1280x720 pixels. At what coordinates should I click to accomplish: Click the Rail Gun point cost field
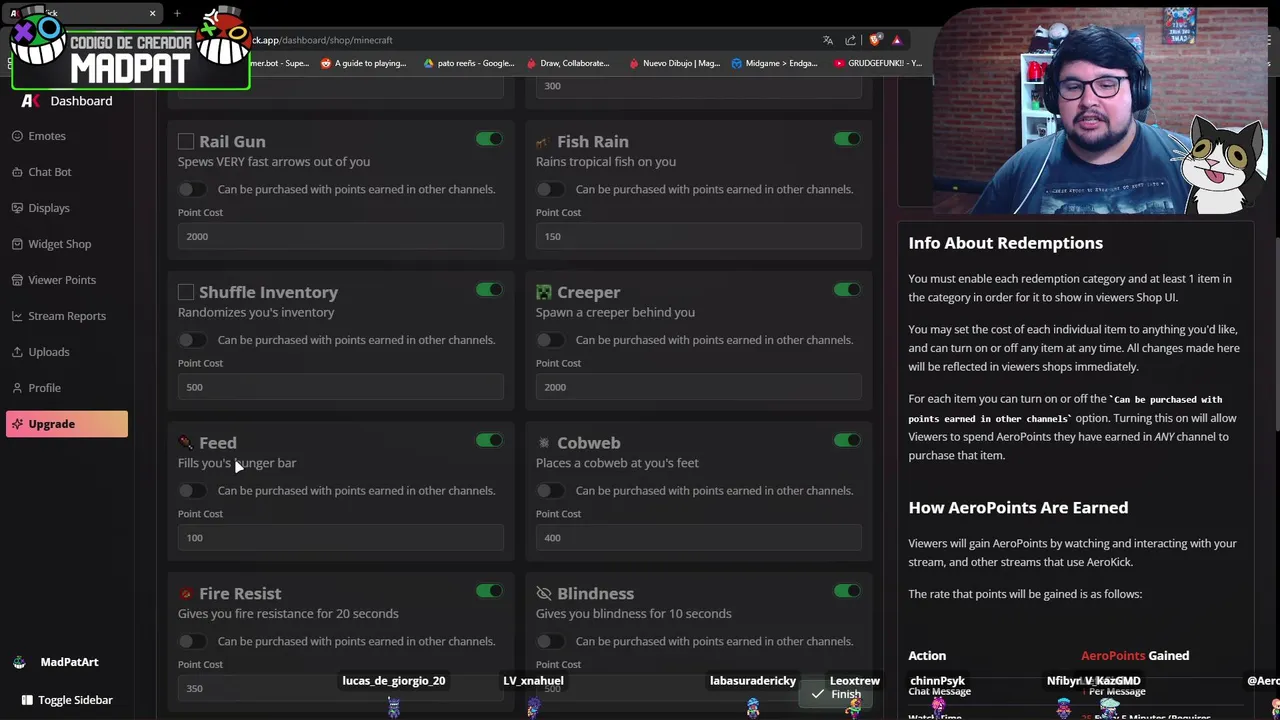[341, 236]
